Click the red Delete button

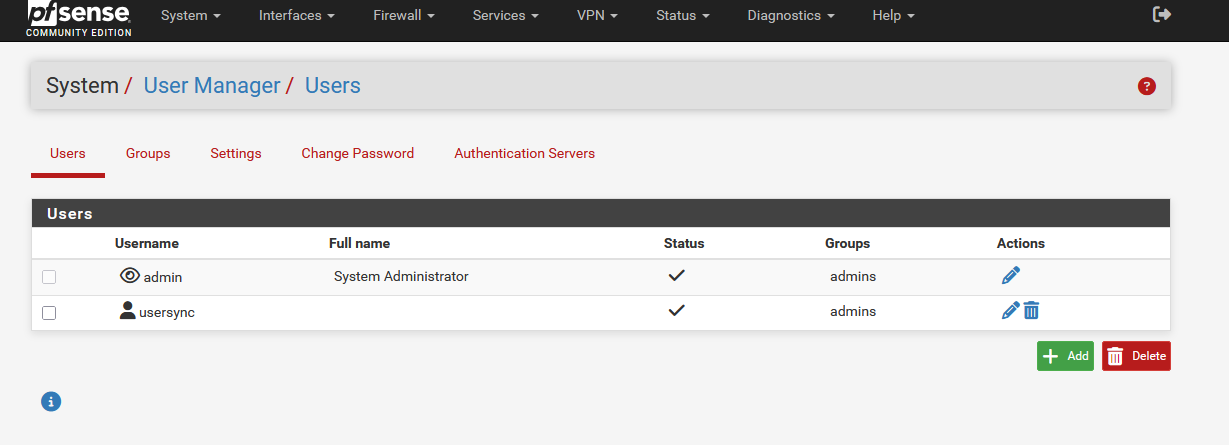1136,356
